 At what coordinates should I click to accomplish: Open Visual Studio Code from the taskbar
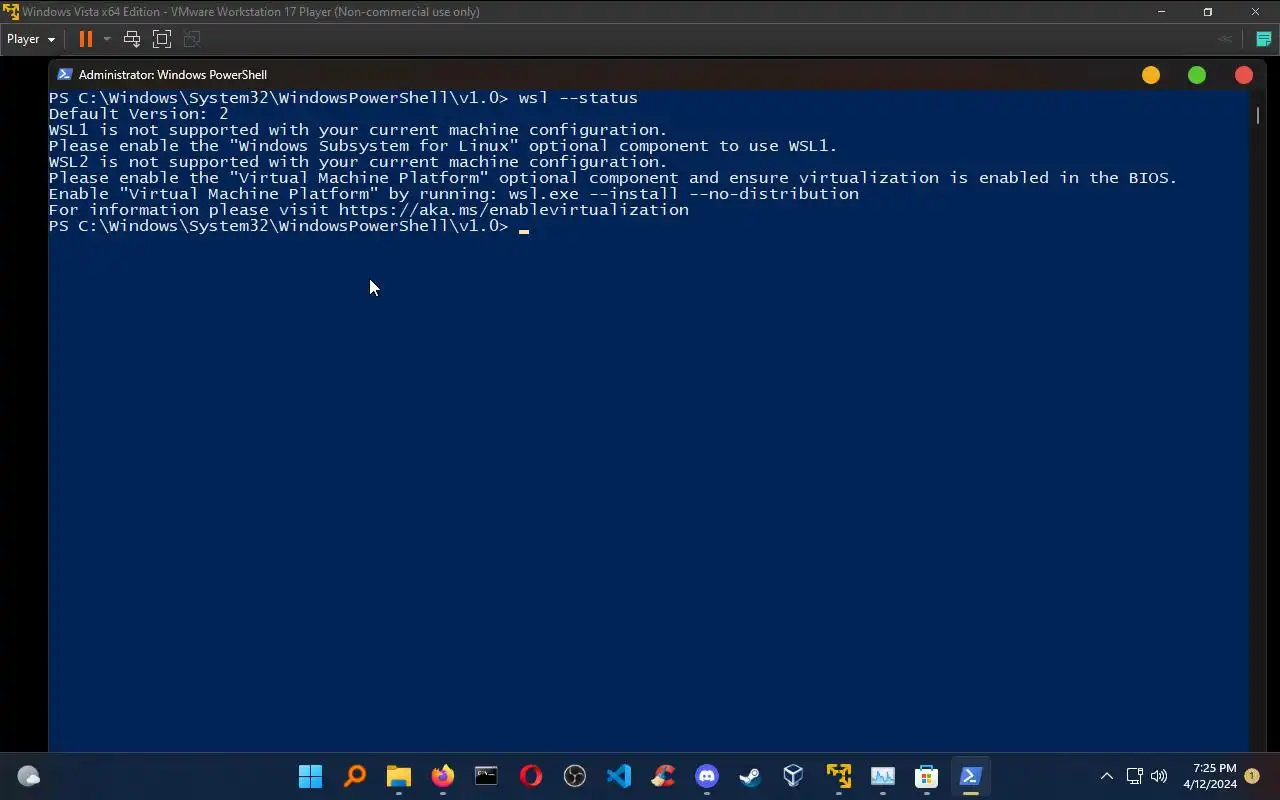click(x=619, y=776)
